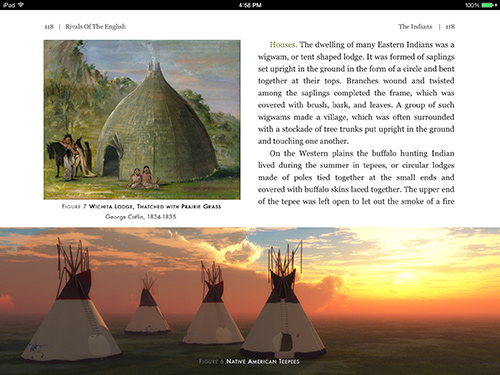
Task: Tap the setting sun in teepee image
Action: pyautogui.click(x=404, y=279)
